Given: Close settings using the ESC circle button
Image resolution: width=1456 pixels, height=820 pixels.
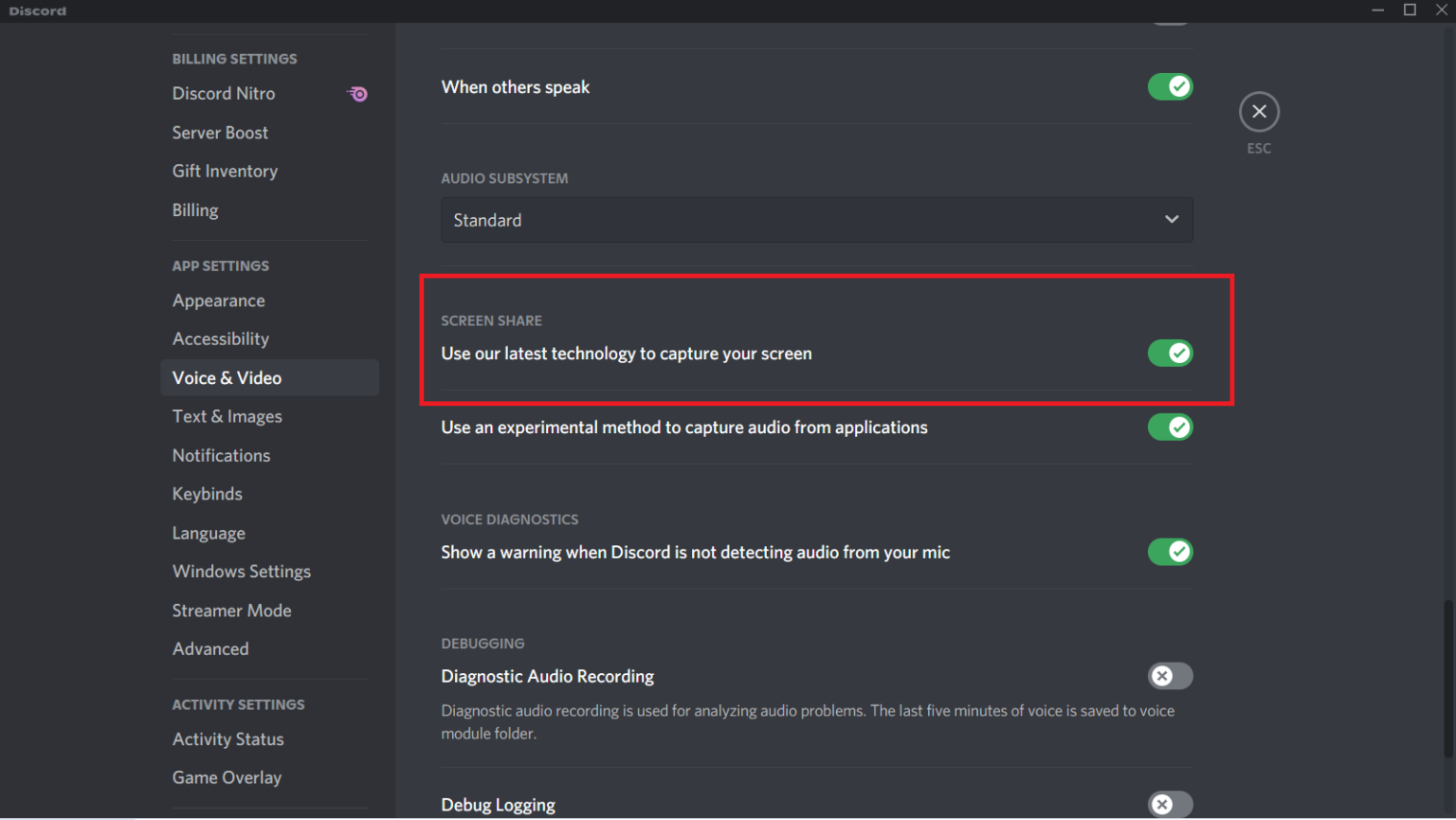Looking at the screenshot, I should pos(1259,111).
